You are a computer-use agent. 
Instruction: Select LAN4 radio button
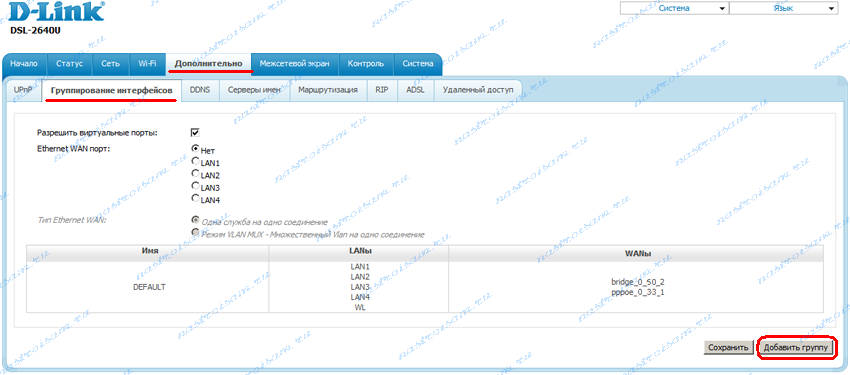tap(195, 198)
